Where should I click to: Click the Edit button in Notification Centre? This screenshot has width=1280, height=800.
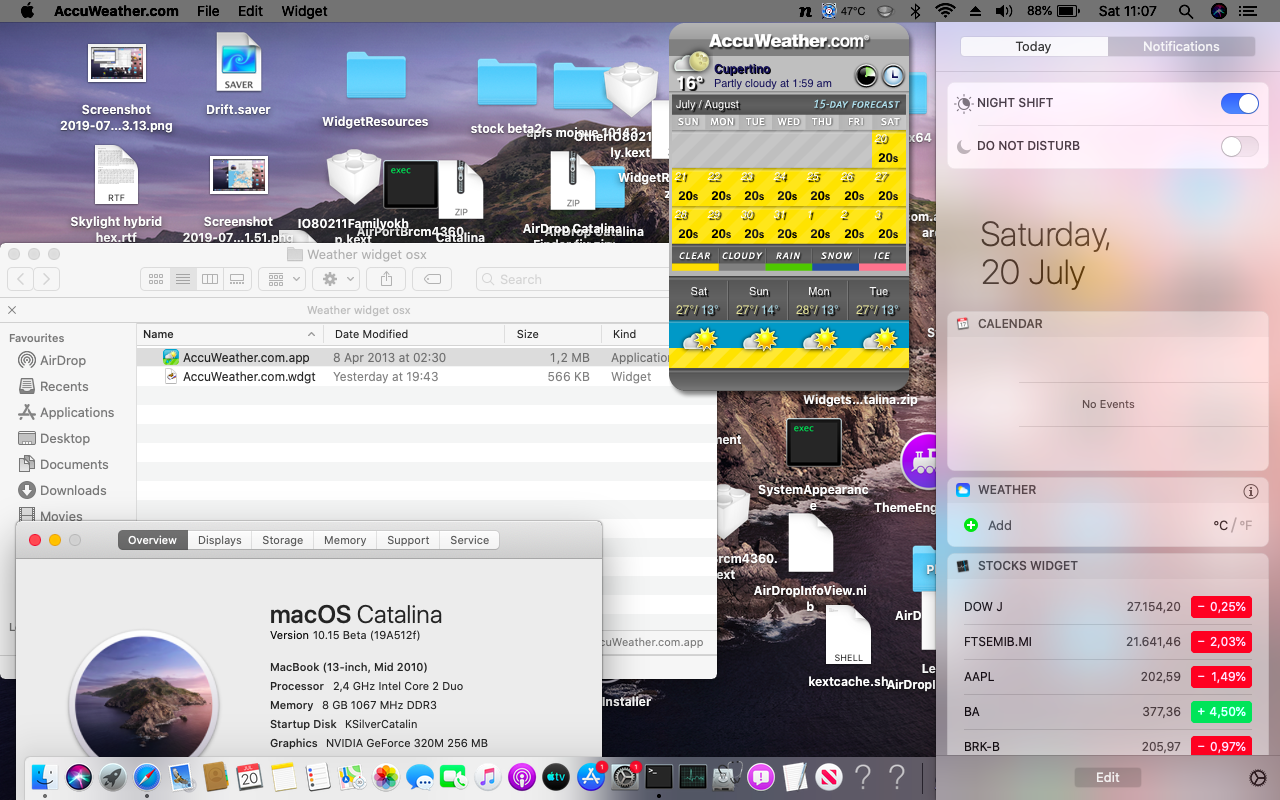pos(1107,778)
